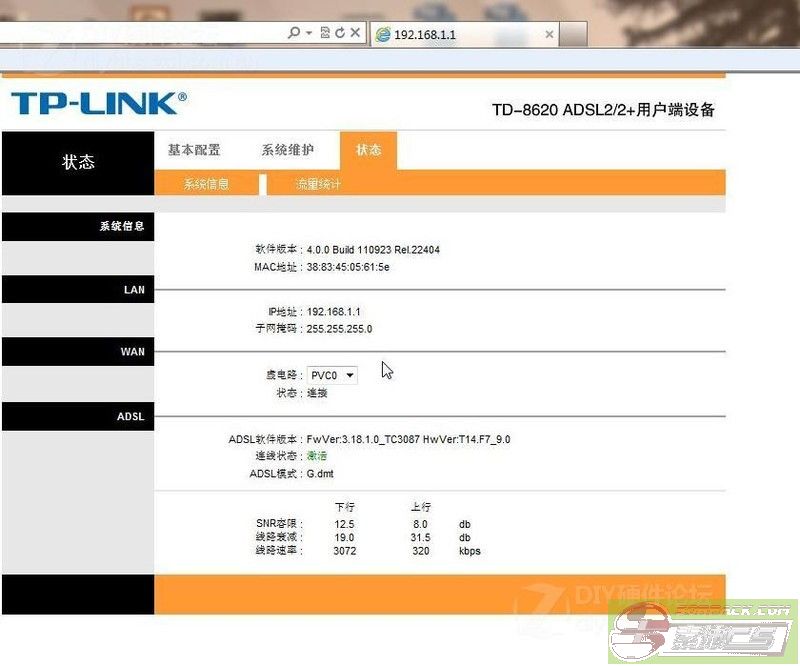
Task: Click the magnifier search icon in address bar
Action: (x=294, y=33)
